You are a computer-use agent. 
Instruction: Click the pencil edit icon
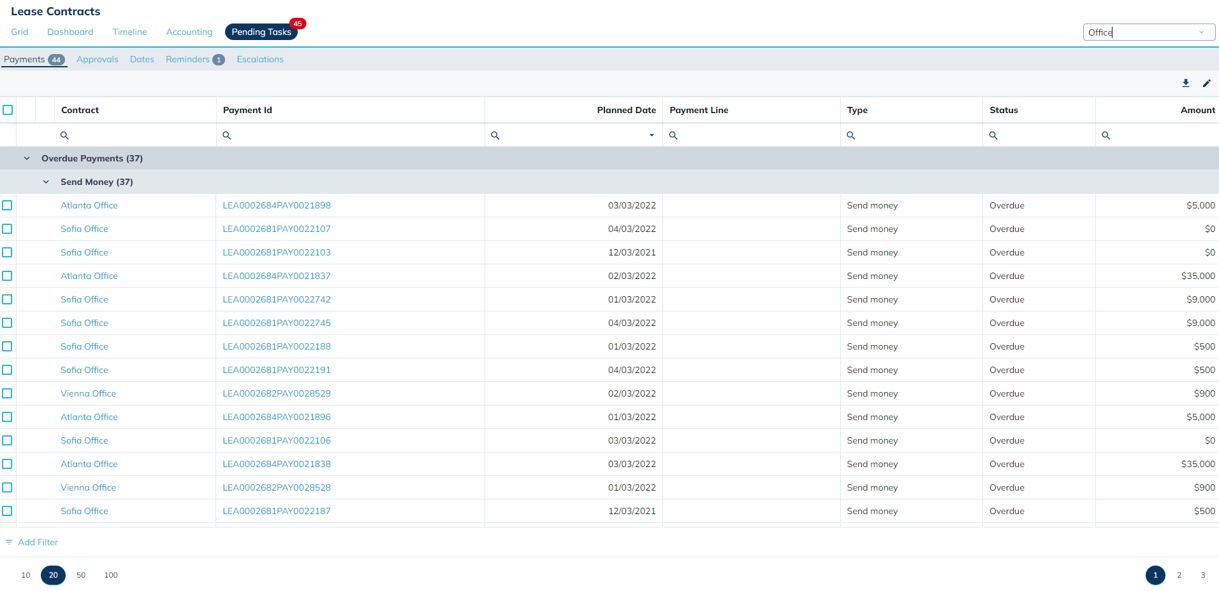click(x=1206, y=84)
